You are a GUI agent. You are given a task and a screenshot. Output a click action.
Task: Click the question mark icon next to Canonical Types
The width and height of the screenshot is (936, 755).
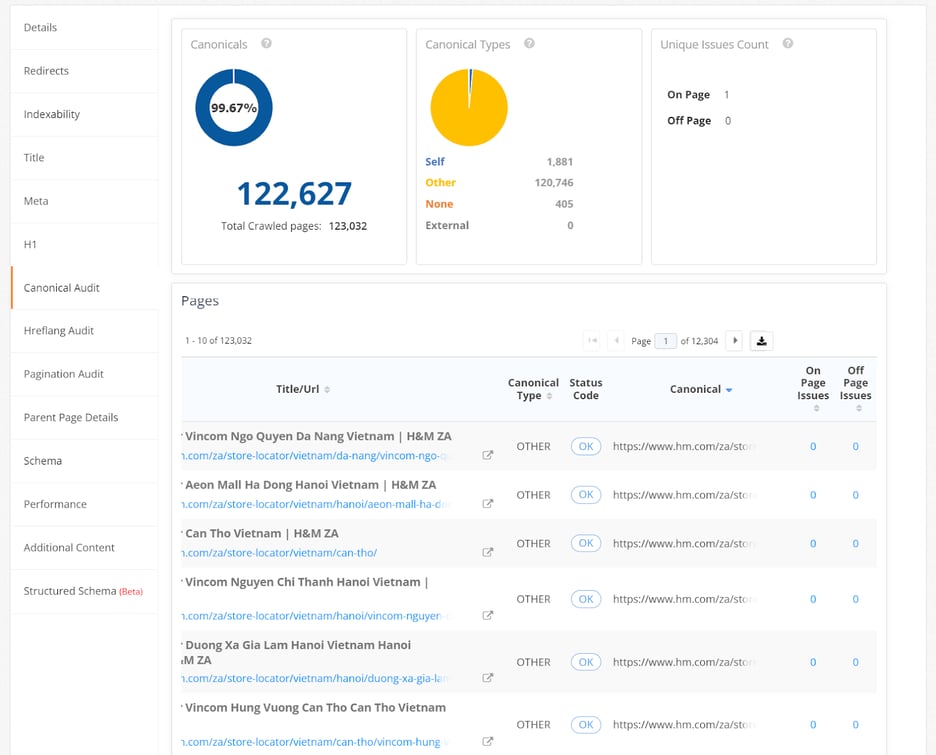click(x=529, y=44)
